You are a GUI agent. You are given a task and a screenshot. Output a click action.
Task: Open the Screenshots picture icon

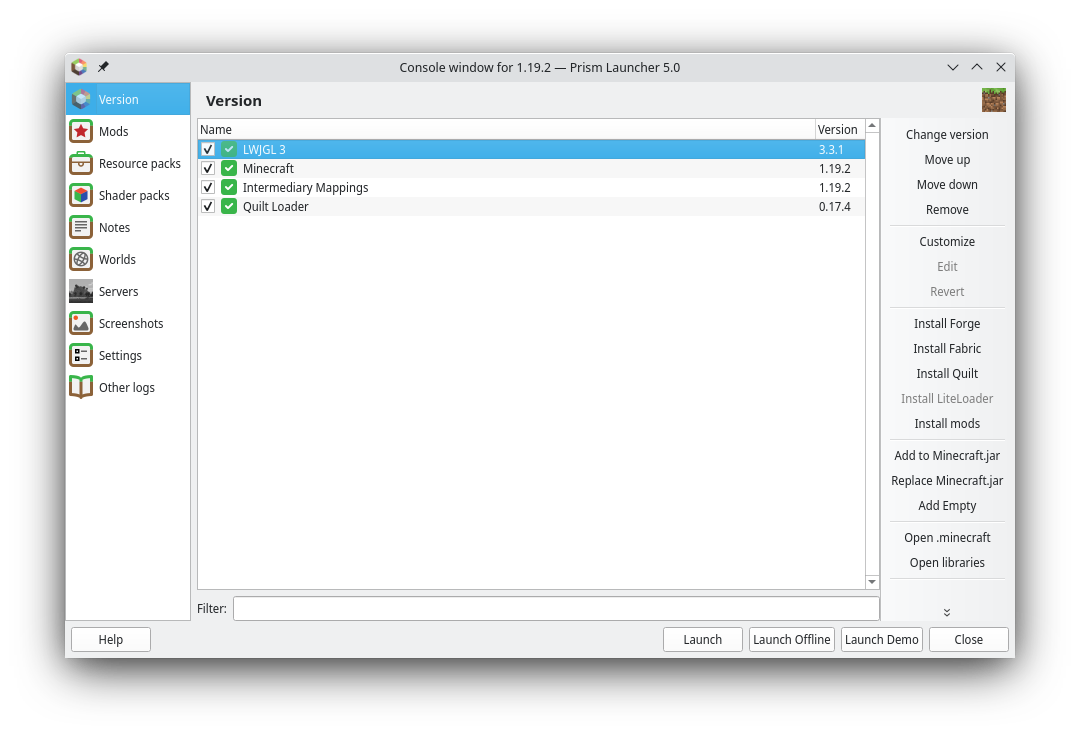(81, 323)
